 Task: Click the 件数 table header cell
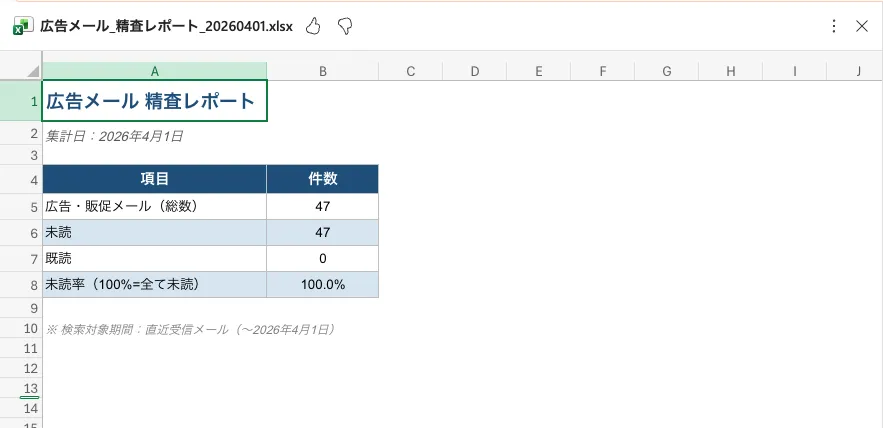click(322, 179)
